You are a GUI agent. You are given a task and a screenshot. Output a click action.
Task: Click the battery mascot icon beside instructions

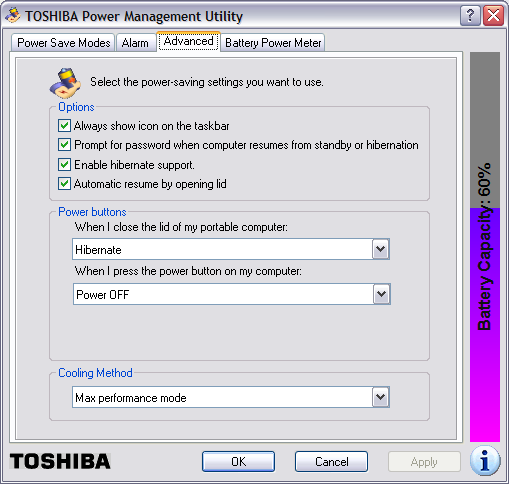pos(65,83)
